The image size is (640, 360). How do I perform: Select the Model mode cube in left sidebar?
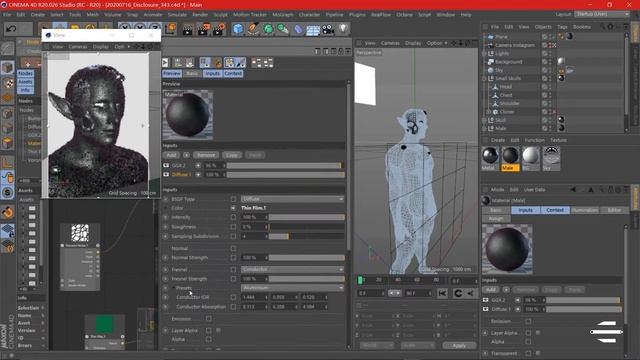pyautogui.click(x=7, y=67)
